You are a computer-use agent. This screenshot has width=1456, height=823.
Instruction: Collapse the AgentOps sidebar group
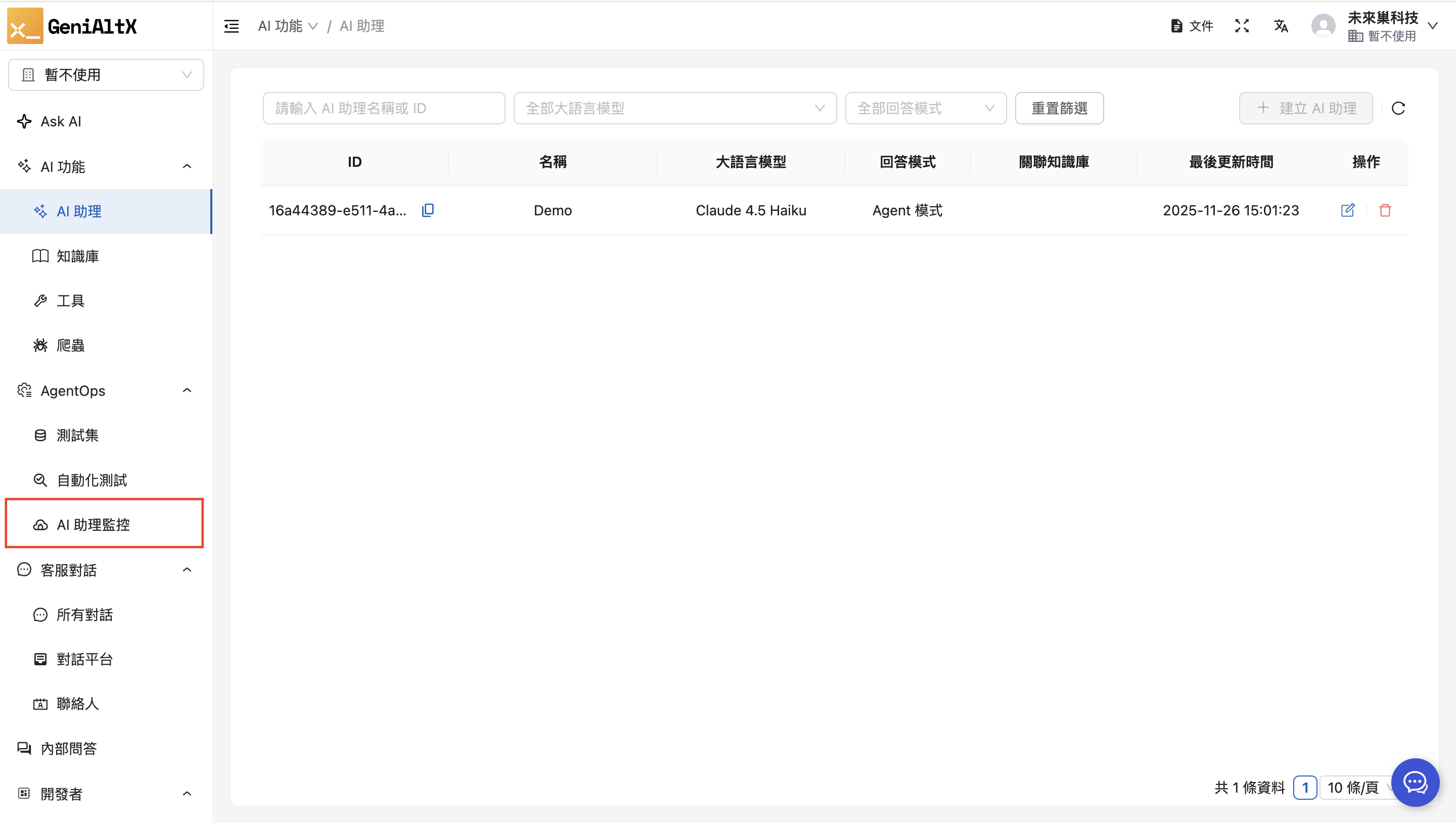click(x=187, y=391)
